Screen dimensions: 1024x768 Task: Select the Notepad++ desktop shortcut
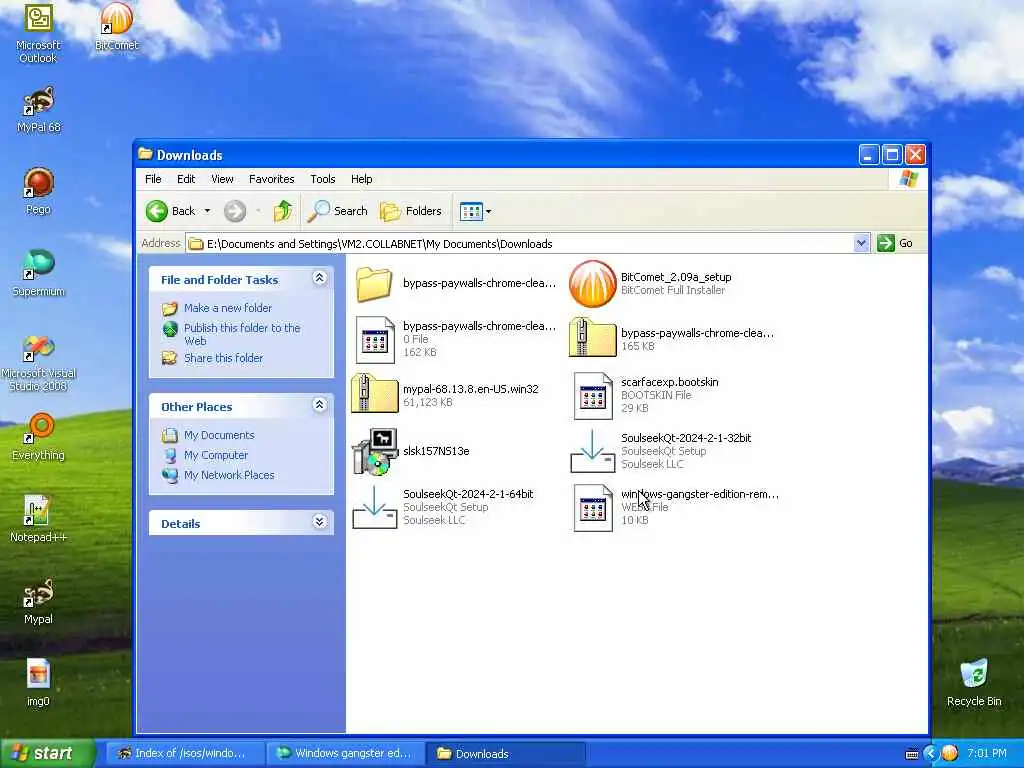[x=38, y=519]
